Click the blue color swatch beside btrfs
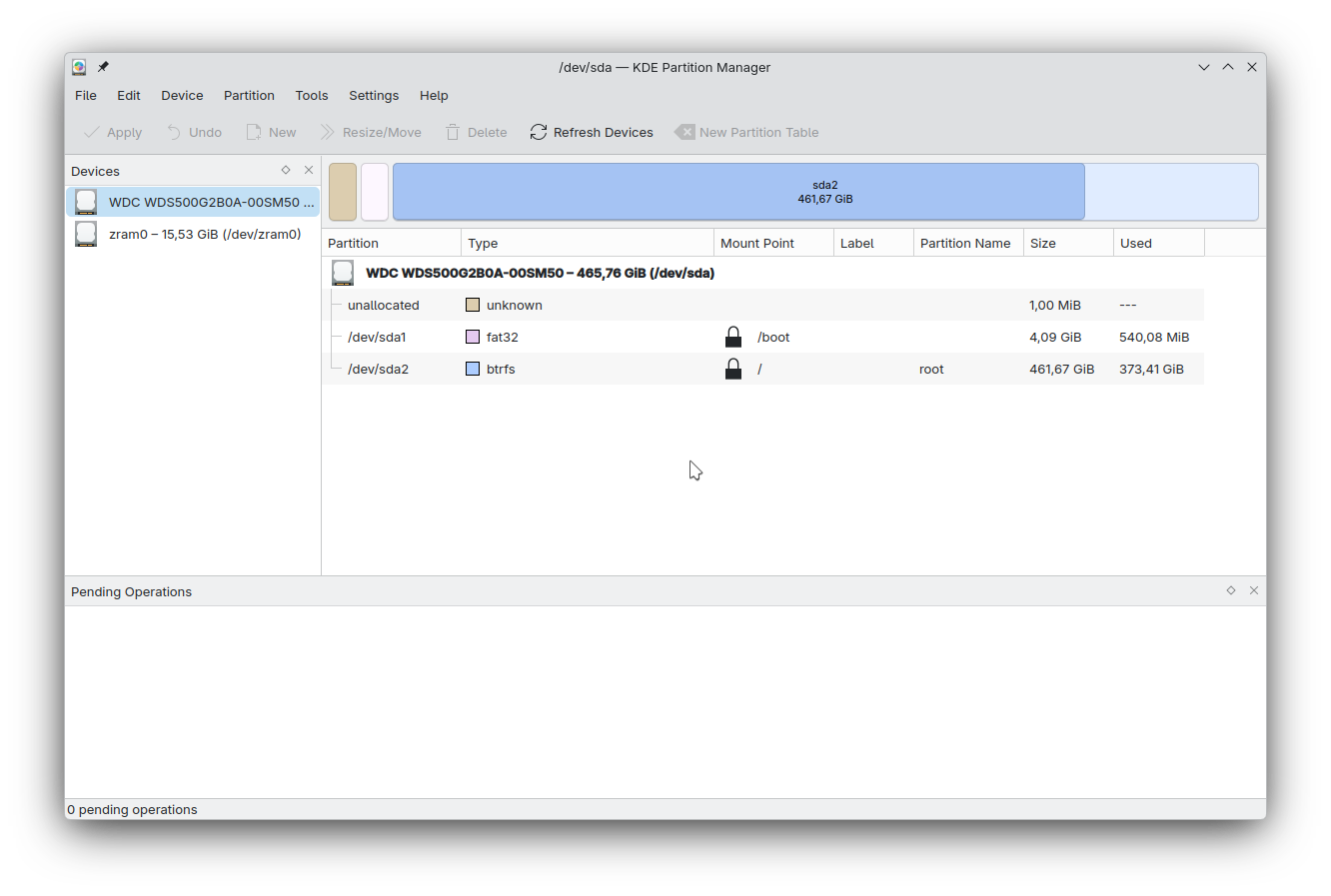 pos(473,369)
